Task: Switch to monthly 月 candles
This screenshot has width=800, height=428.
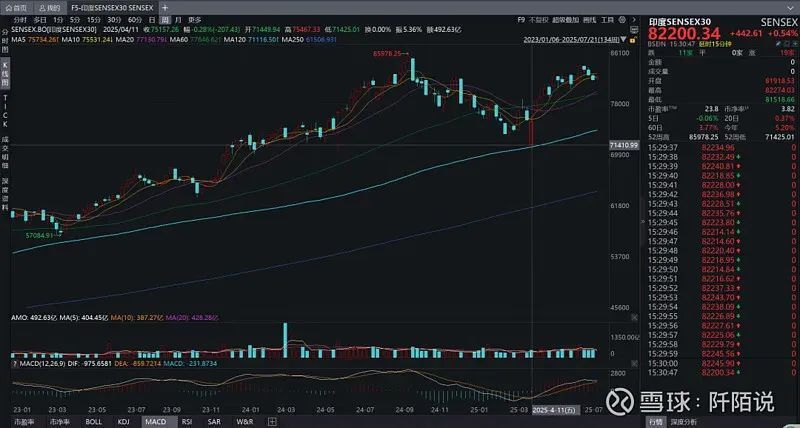Action: [x=178, y=20]
